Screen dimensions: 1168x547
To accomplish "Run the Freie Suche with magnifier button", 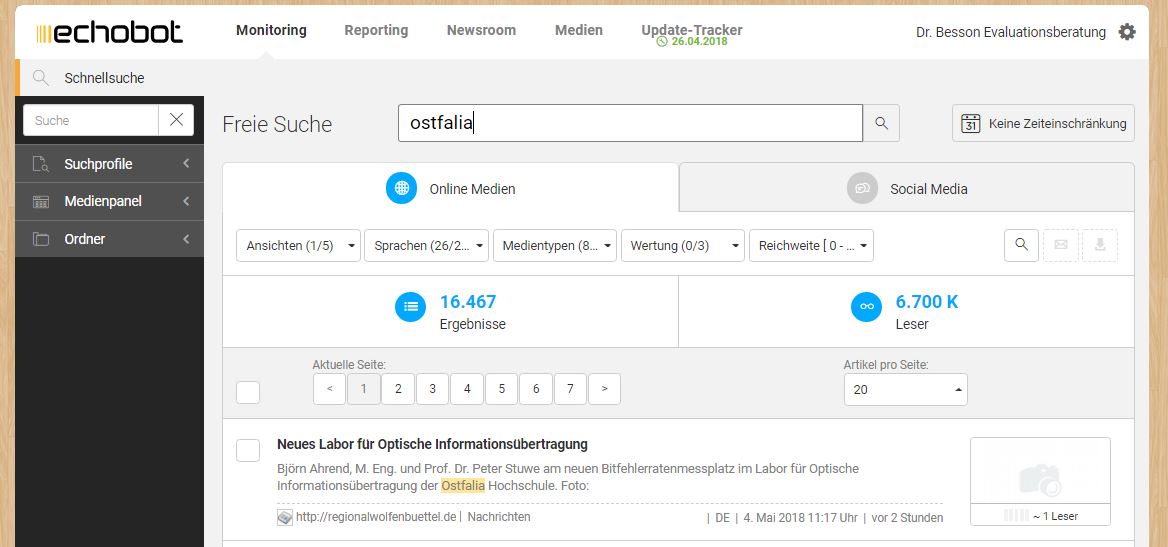I will click(x=881, y=123).
